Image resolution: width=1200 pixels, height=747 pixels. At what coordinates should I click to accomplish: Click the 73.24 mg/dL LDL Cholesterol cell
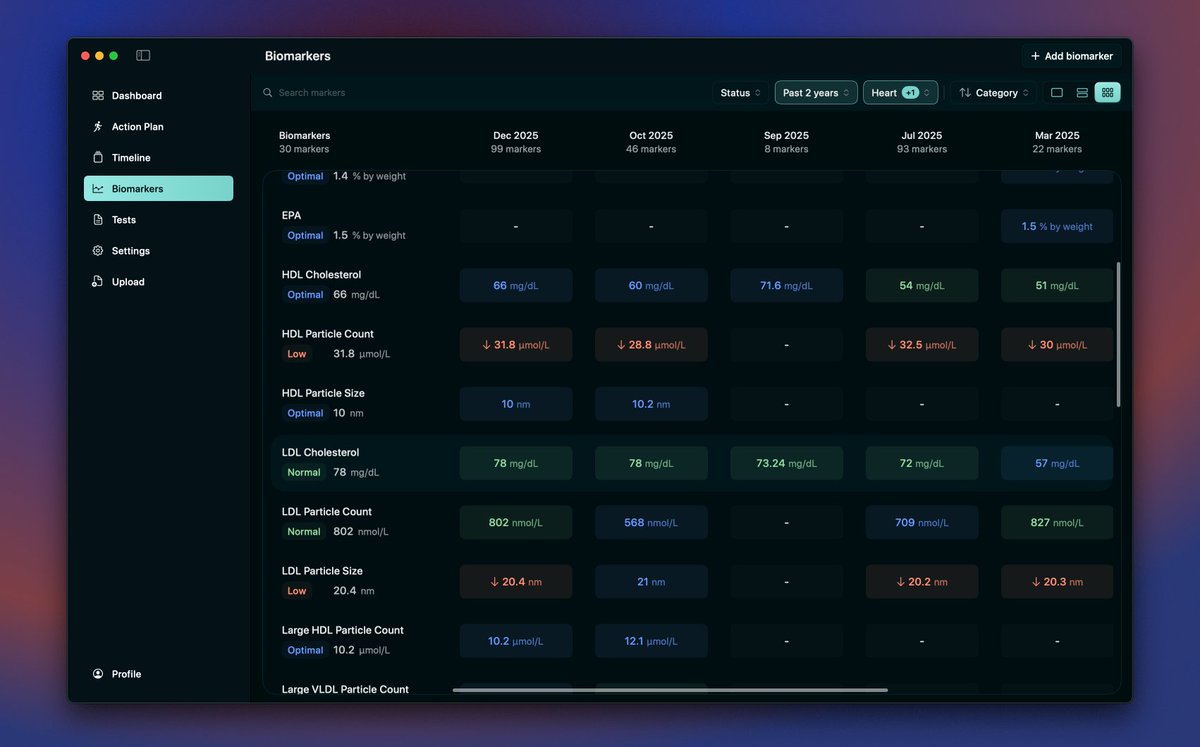tap(786, 463)
